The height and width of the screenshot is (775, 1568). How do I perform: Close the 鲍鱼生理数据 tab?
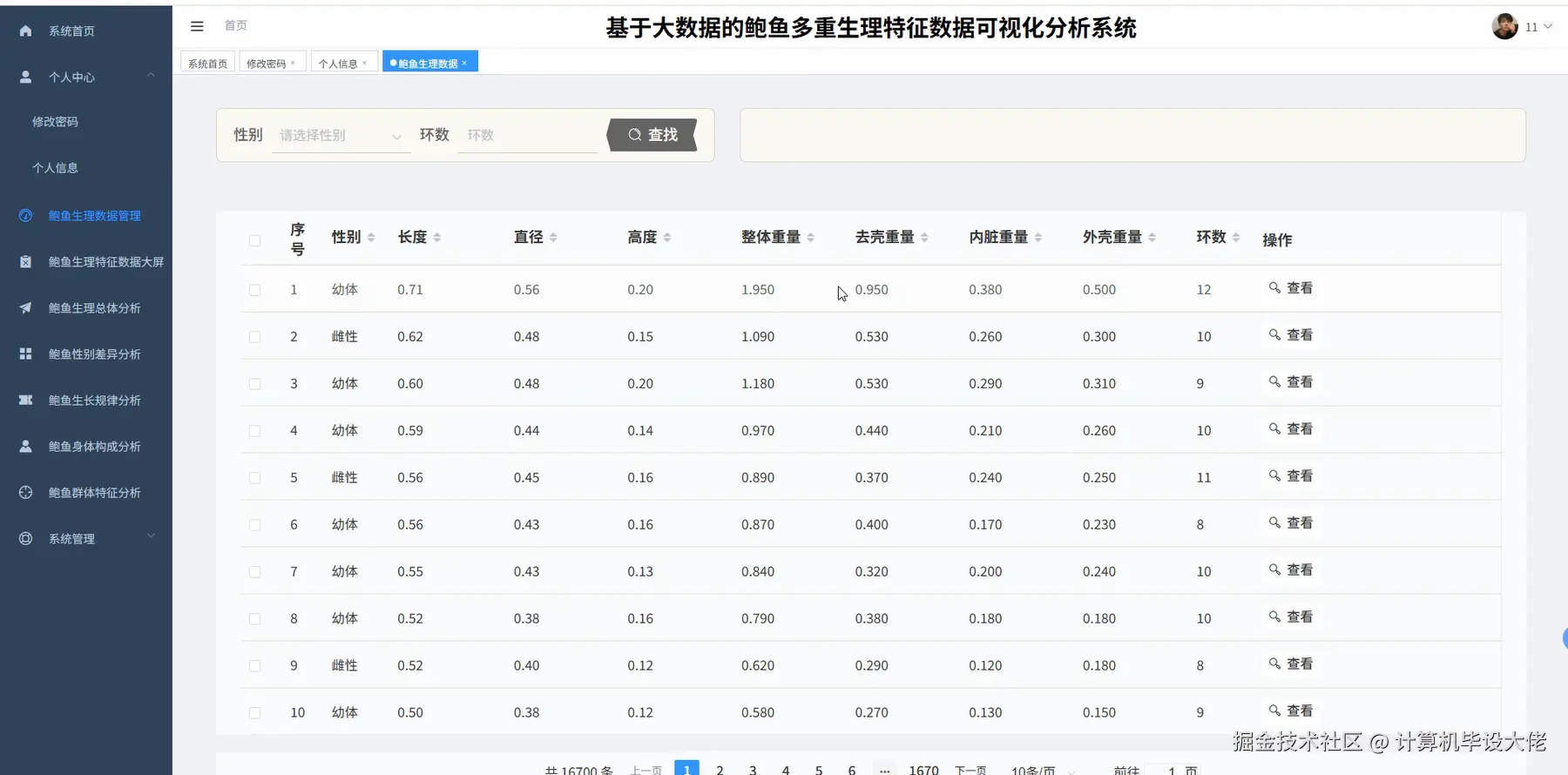click(464, 63)
